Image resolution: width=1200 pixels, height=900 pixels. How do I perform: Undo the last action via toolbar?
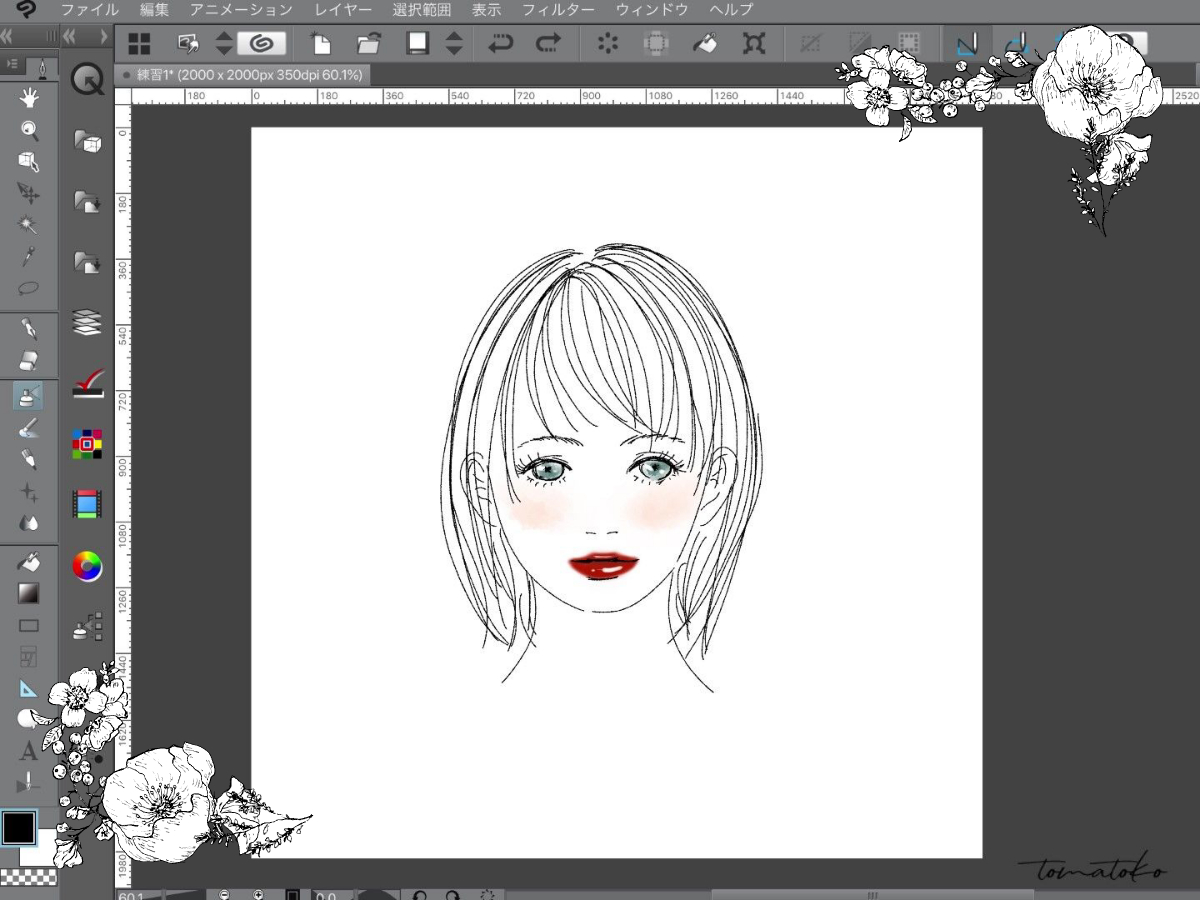tap(500, 43)
